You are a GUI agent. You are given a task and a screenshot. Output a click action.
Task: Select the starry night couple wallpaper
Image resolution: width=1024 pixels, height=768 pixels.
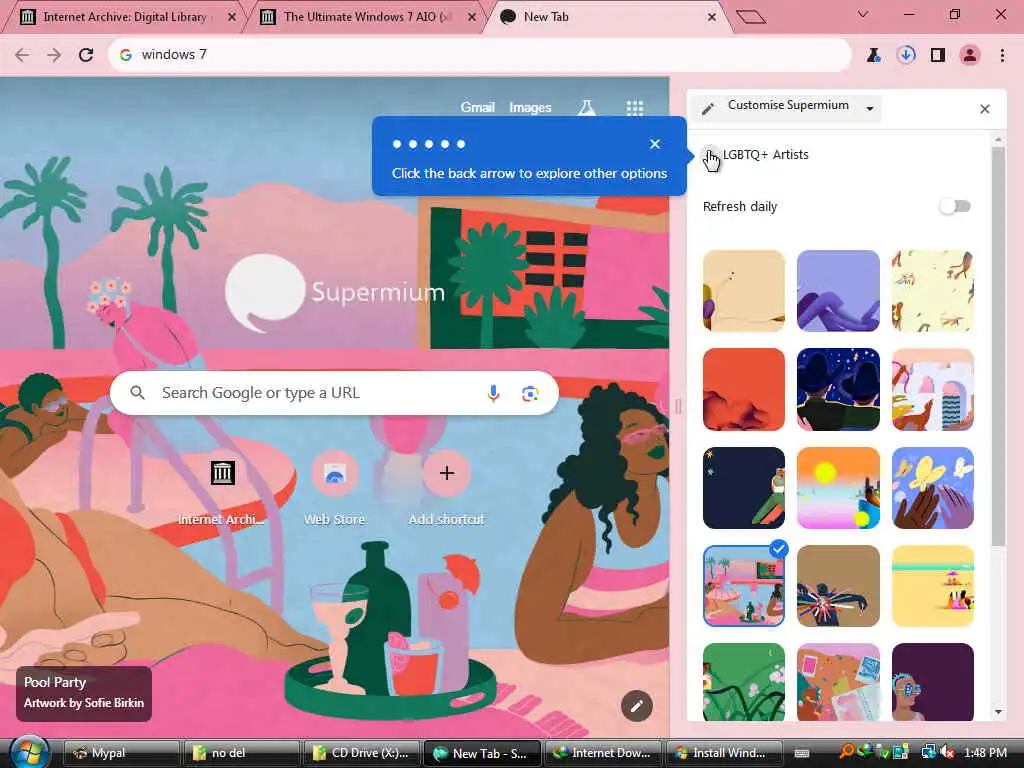point(838,390)
